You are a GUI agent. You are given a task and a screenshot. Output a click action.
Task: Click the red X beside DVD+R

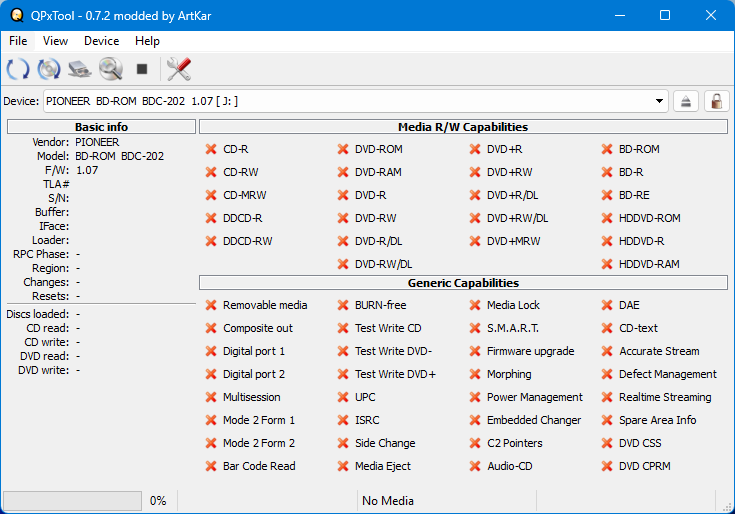click(475, 149)
